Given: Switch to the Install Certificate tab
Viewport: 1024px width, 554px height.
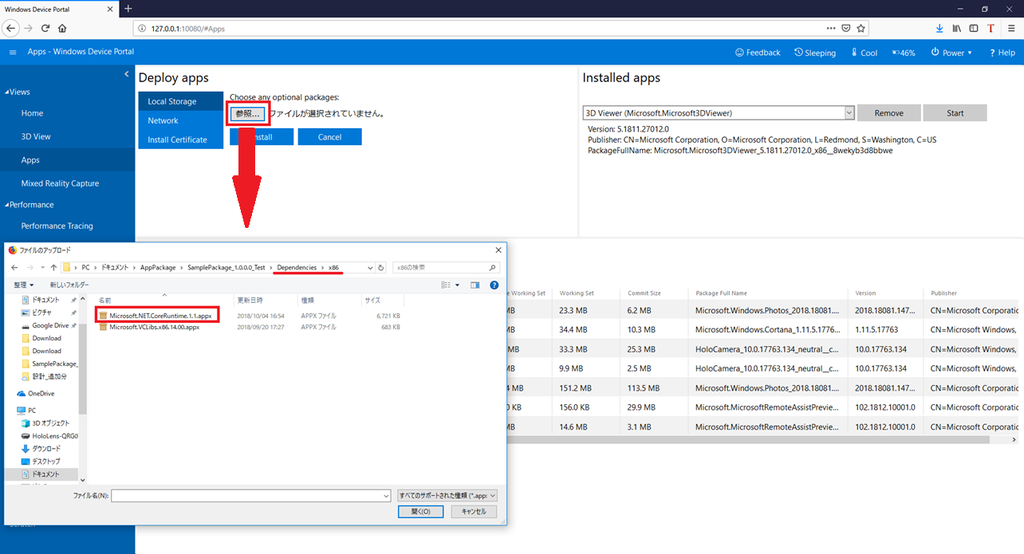Looking at the screenshot, I should click(180, 139).
